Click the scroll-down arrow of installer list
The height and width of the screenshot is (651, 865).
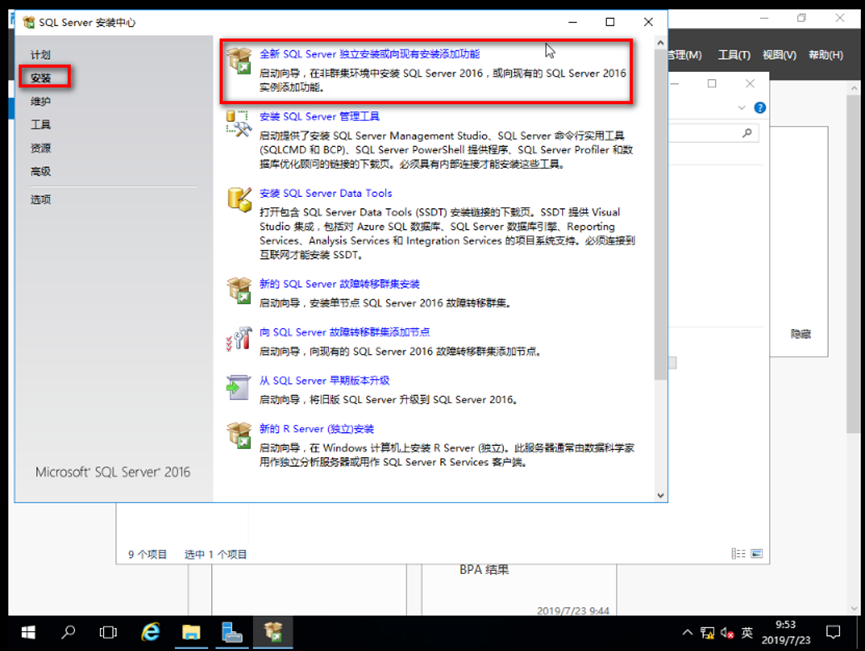[x=660, y=495]
